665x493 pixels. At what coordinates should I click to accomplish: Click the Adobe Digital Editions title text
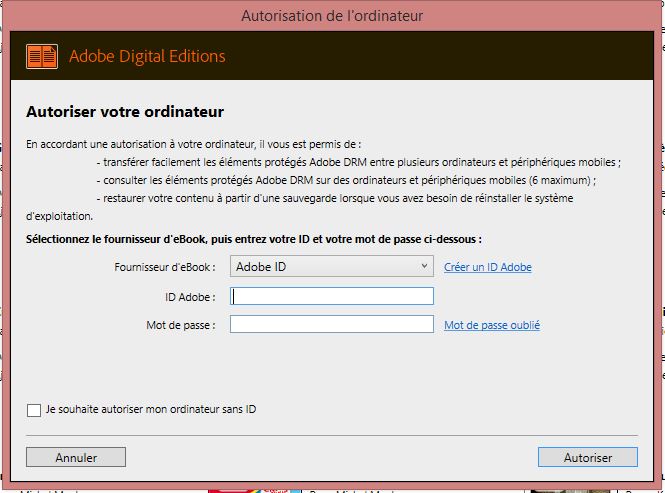[x=147, y=56]
